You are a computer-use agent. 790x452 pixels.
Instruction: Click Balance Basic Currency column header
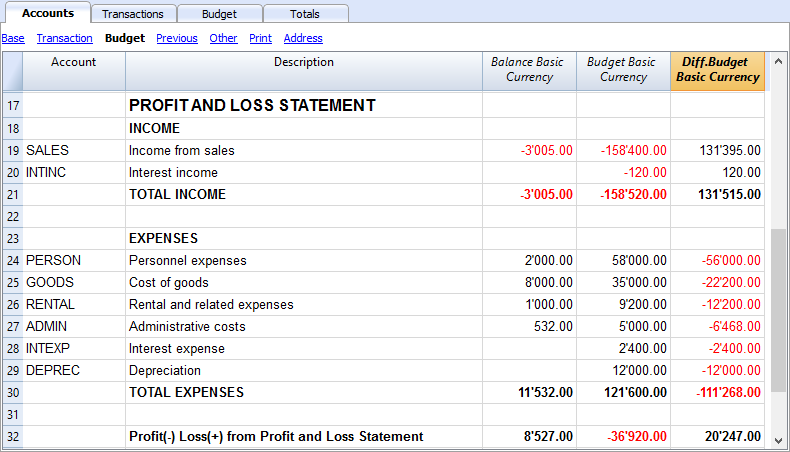[x=529, y=71]
